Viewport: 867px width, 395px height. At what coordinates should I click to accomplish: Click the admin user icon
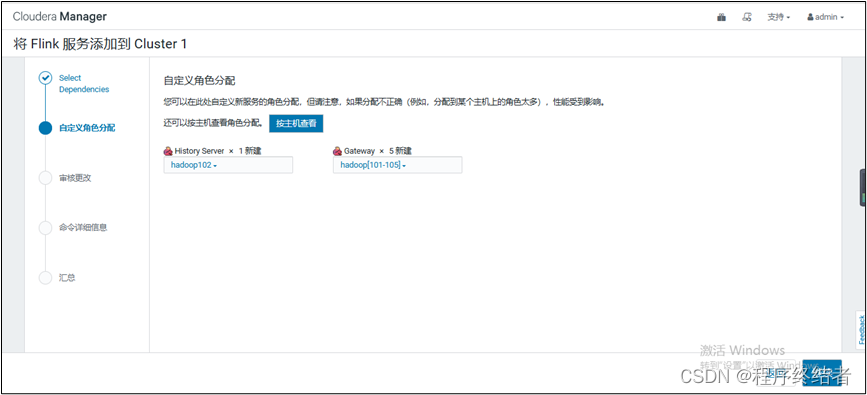click(810, 17)
